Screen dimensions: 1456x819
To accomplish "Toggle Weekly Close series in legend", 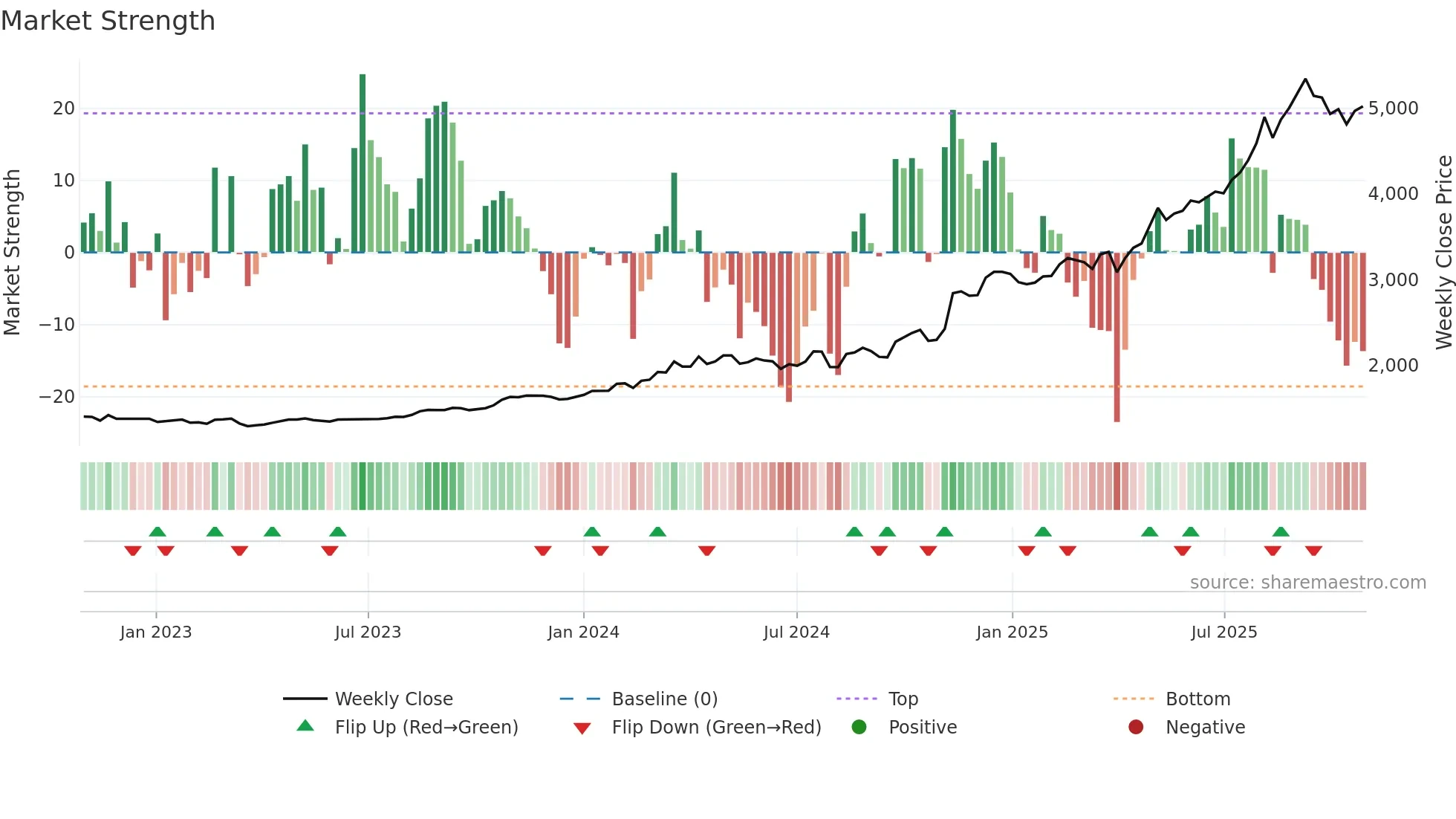I will click(x=393, y=699).
